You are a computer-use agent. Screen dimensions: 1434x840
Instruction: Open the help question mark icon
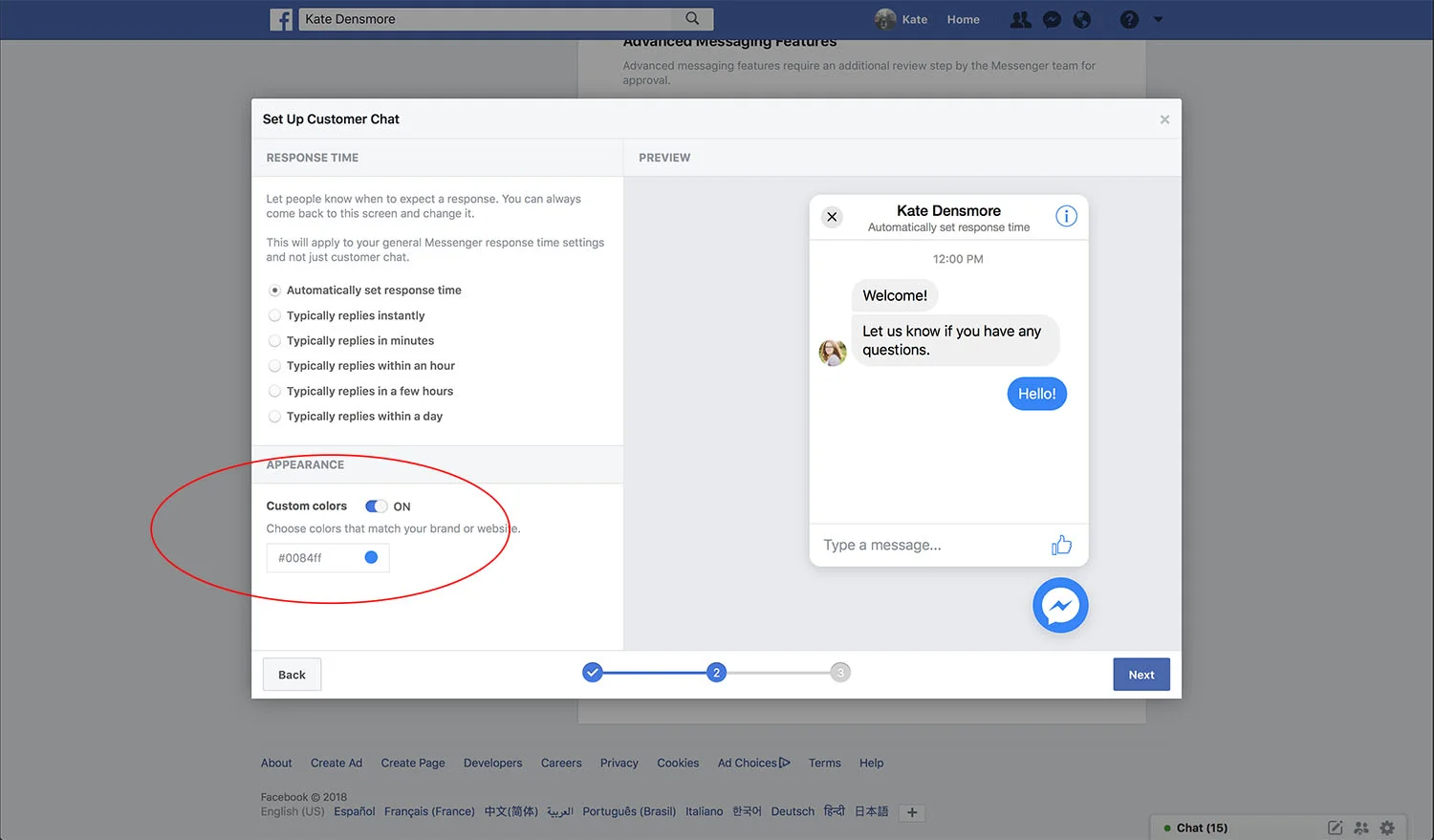coord(1129,19)
